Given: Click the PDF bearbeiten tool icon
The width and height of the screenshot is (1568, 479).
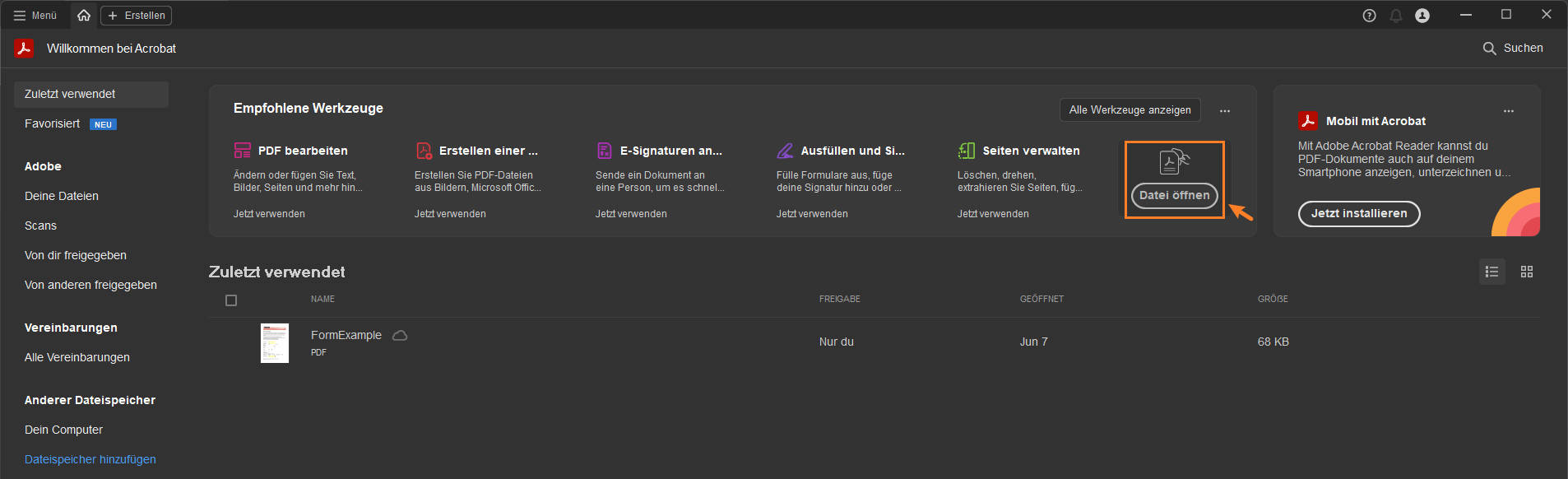Looking at the screenshot, I should [243, 151].
